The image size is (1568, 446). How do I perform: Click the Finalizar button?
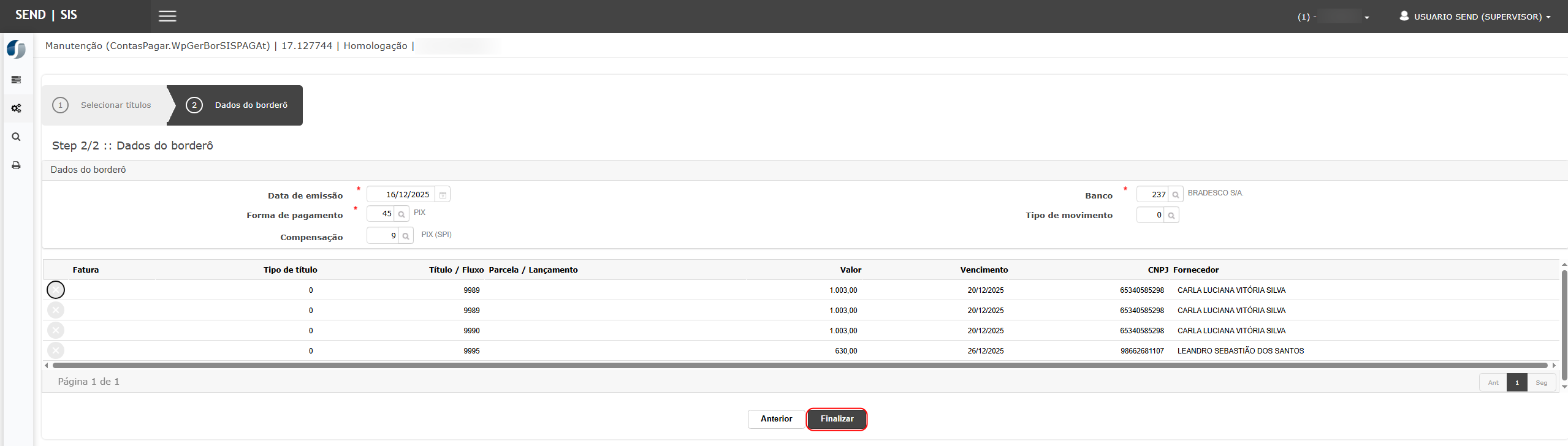[836, 419]
